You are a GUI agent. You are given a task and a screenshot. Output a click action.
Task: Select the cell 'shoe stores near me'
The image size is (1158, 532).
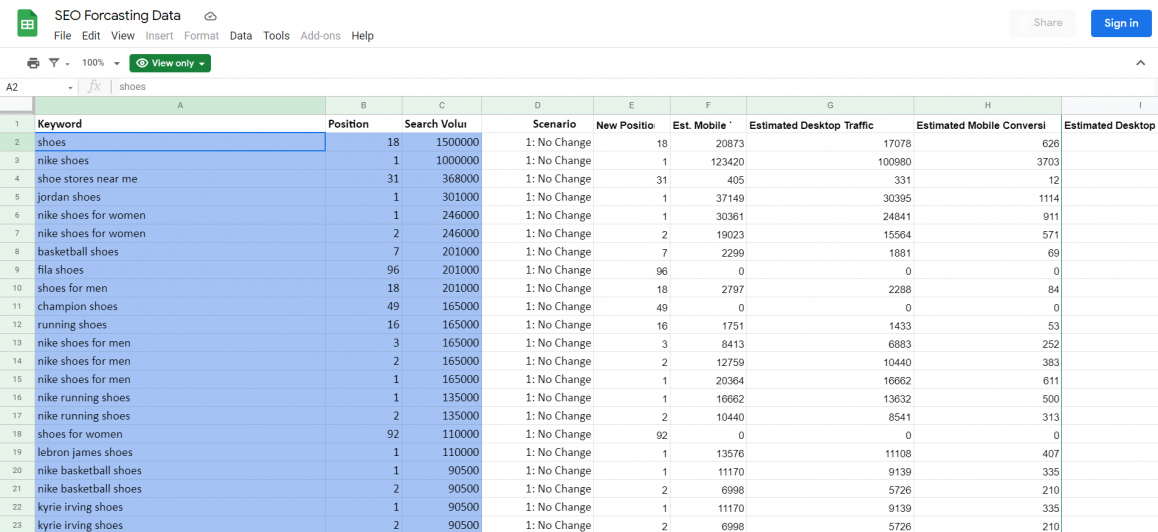point(180,179)
